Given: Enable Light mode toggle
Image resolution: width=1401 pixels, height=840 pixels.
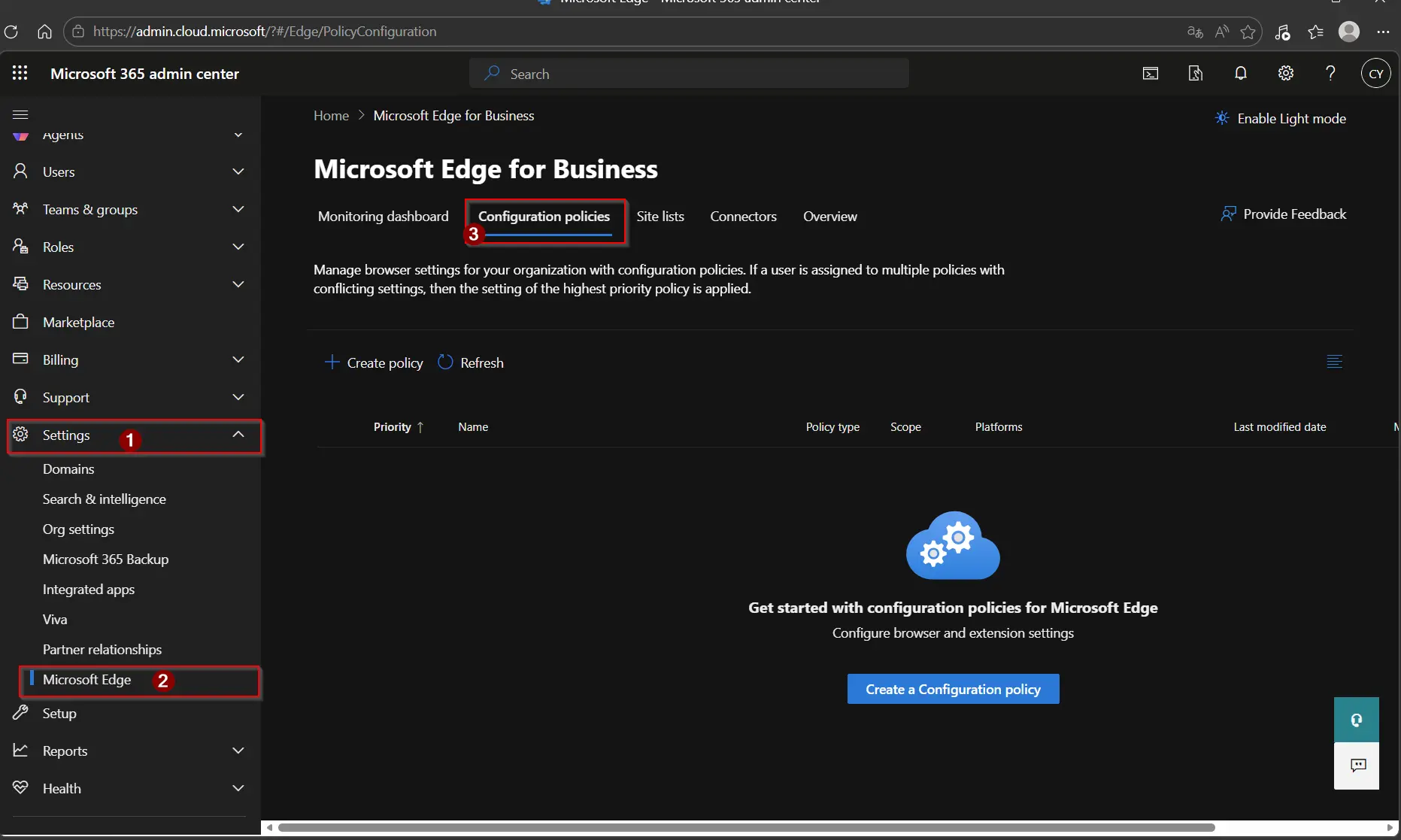Looking at the screenshot, I should click(x=1281, y=119).
